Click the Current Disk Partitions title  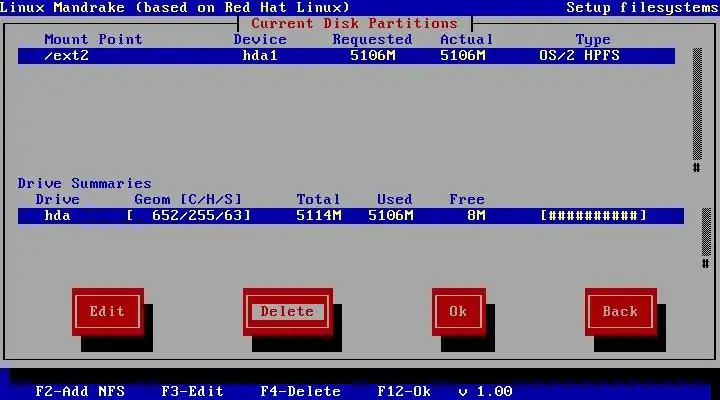pyautogui.click(x=354, y=23)
